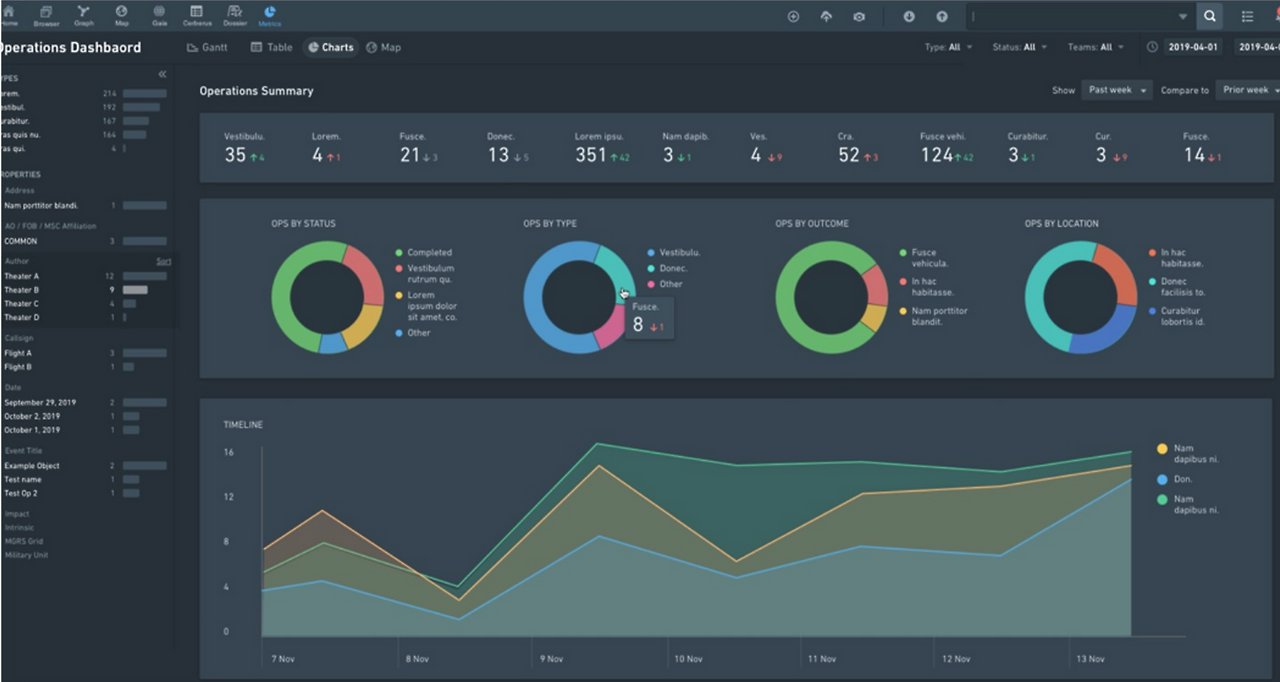This screenshot has height=682, width=1280.
Task: Switch to the Gantt view tab
Action: (x=208, y=47)
